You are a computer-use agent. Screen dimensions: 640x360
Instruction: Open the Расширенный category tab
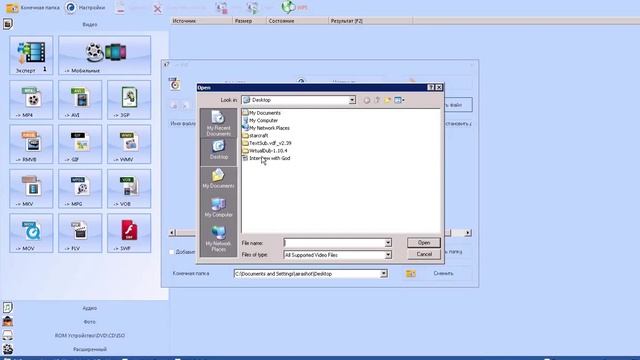90,349
